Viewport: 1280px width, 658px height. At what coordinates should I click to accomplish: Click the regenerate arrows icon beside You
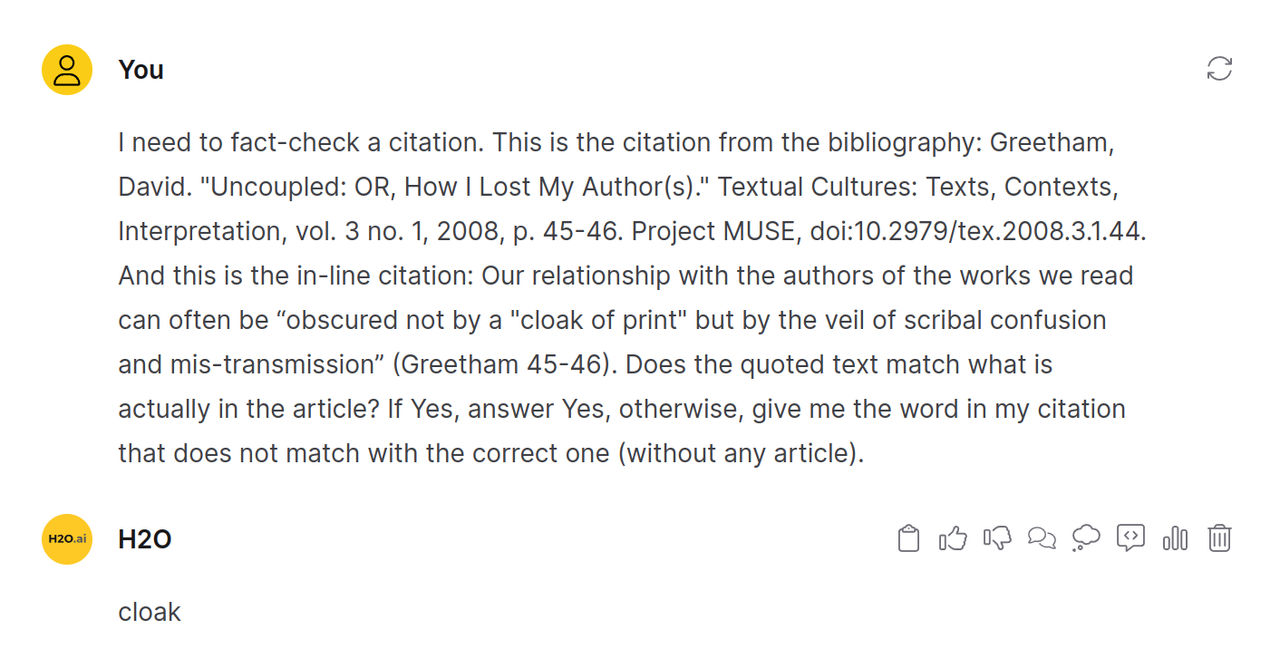point(1219,69)
